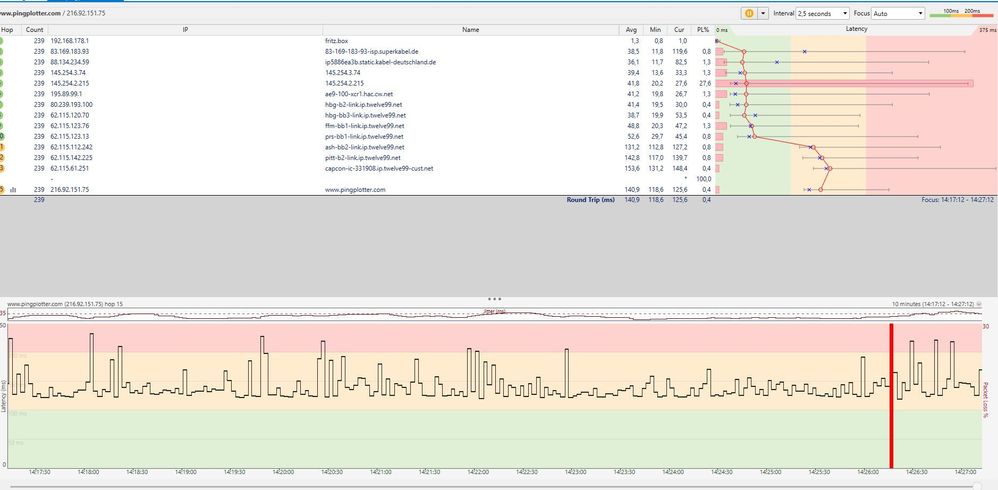998x490 pixels.
Task: Click the bar chart icon on the 216.92.151.75 row
Action: pyautogui.click(x=13, y=190)
